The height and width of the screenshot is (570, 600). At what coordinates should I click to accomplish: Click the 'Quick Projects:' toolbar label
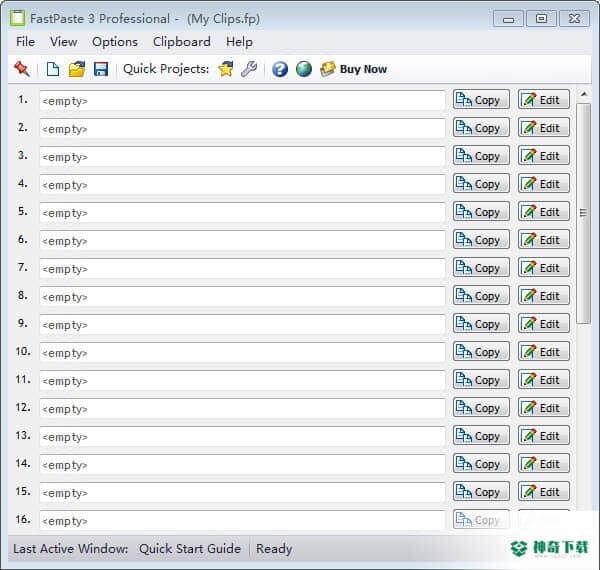166,69
